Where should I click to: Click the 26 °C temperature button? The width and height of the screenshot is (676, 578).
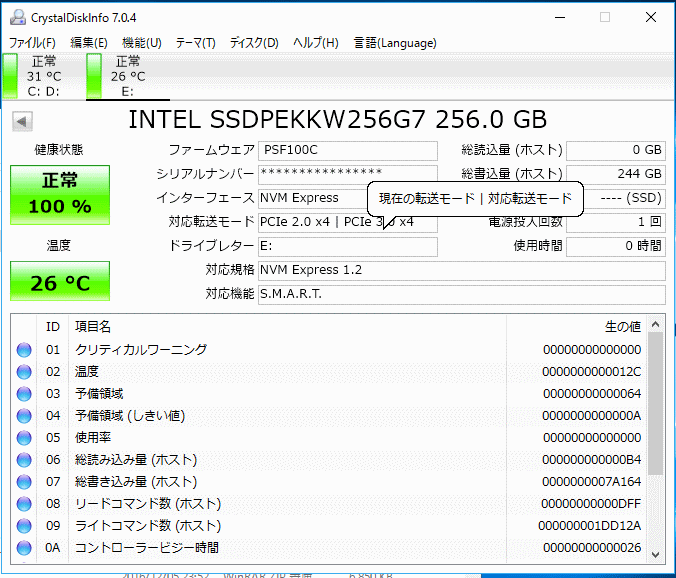pyautogui.click(x=60, y=281)
